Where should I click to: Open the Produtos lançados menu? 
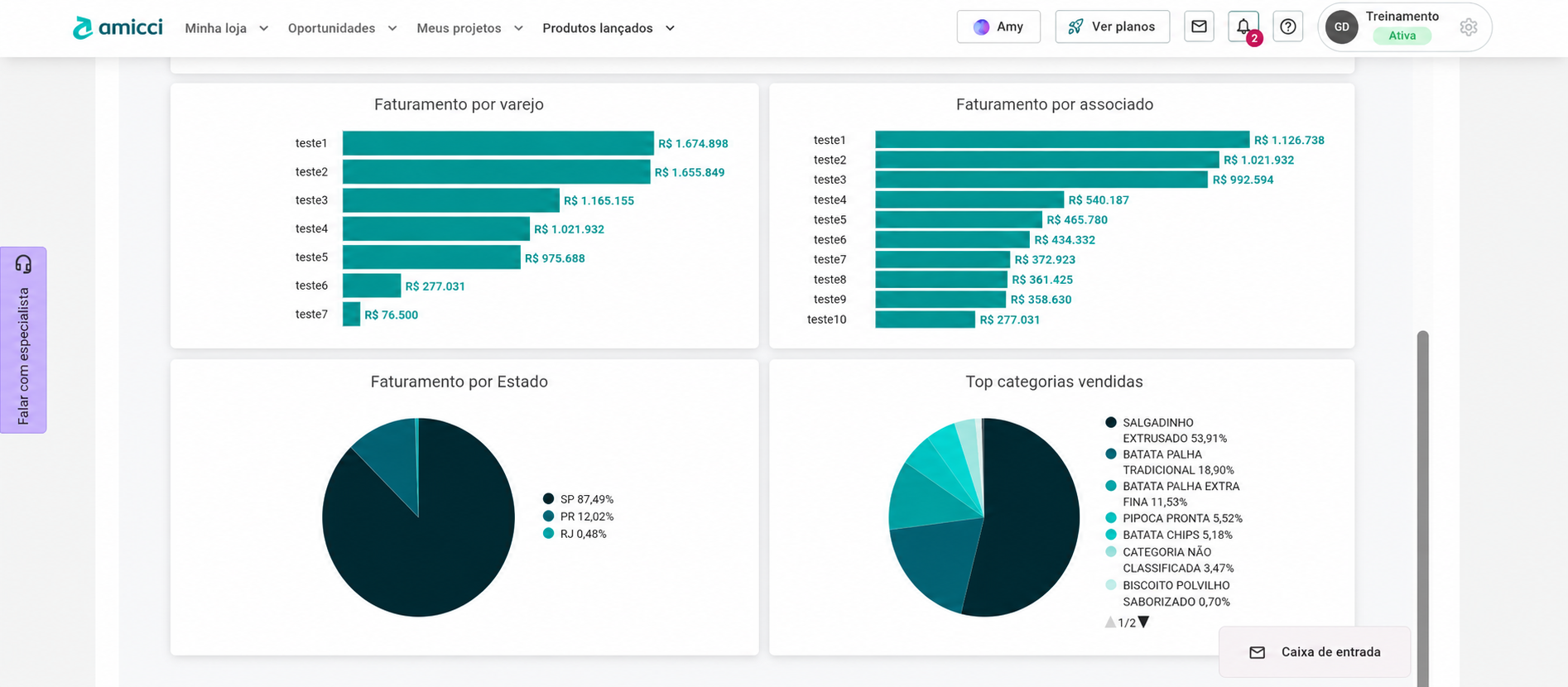click(609, 28)
